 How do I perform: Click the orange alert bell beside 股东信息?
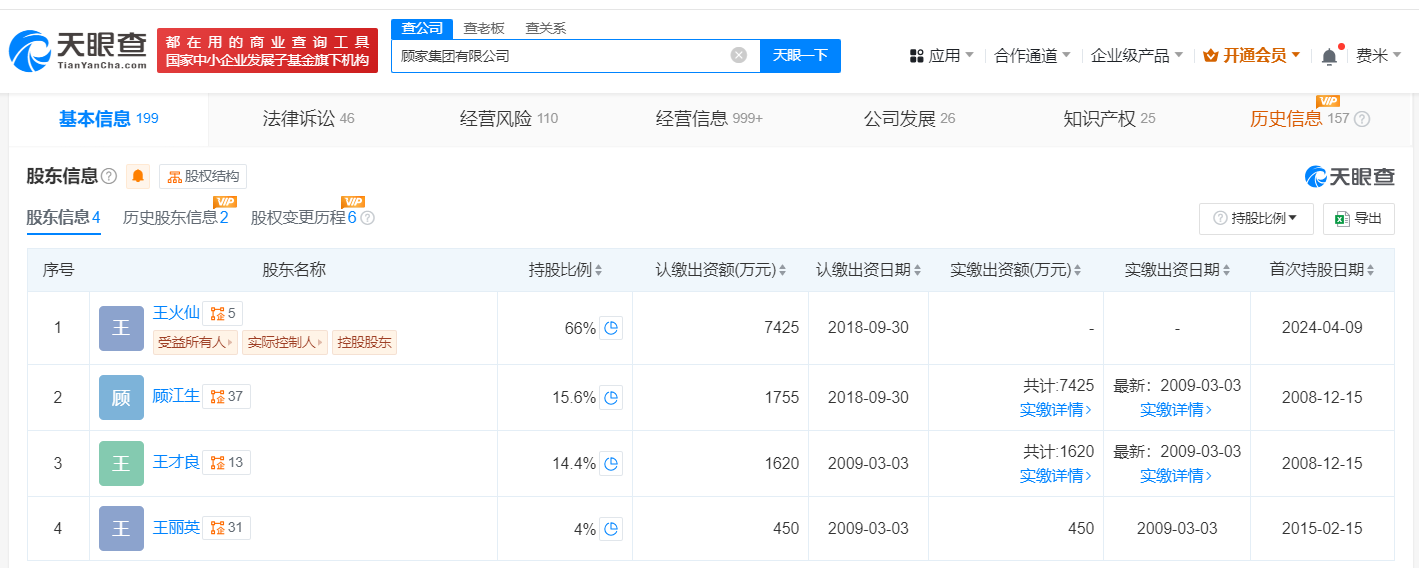(138, 177)
